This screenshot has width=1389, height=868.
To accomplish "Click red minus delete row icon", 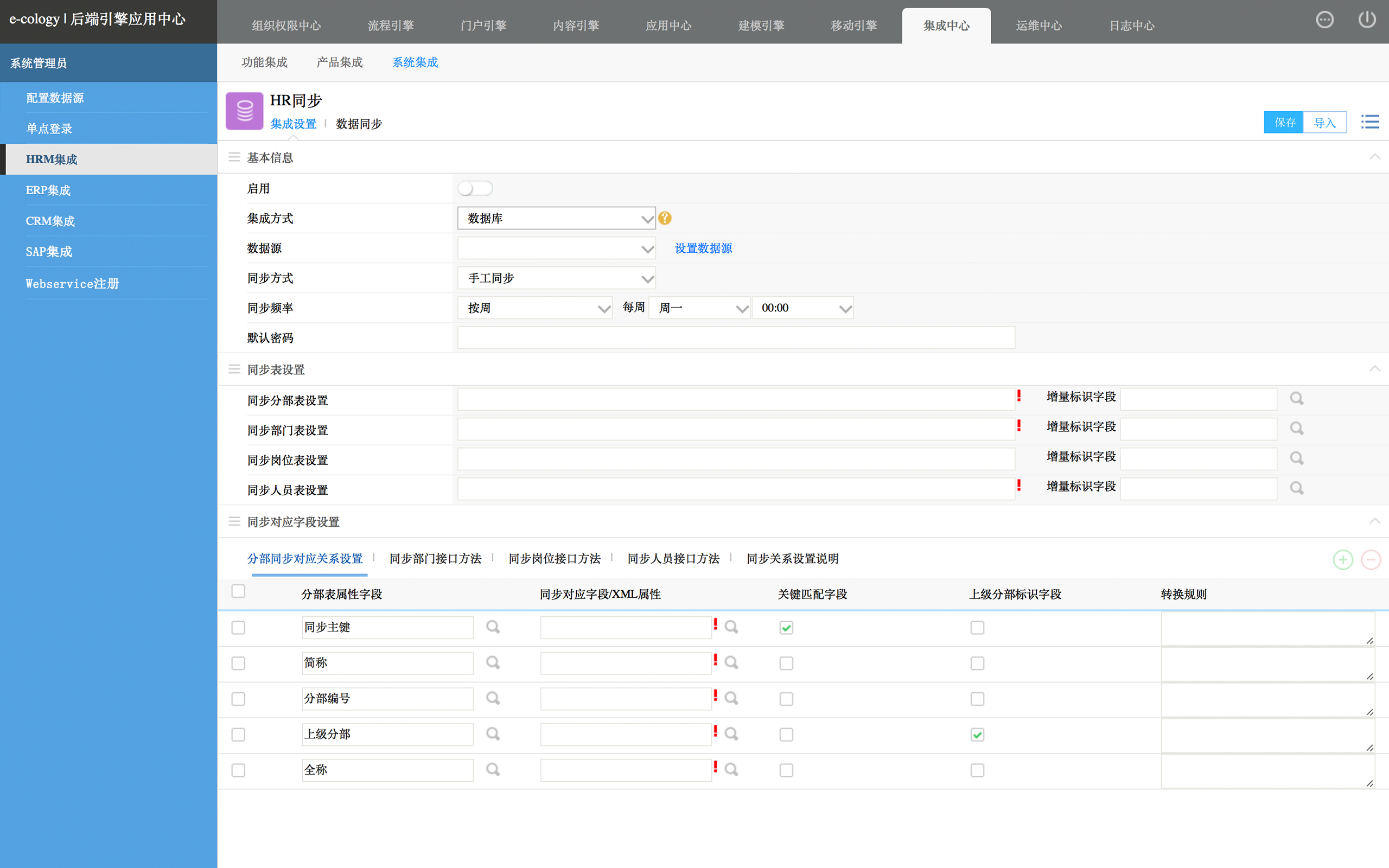I will coord(1371,559).
